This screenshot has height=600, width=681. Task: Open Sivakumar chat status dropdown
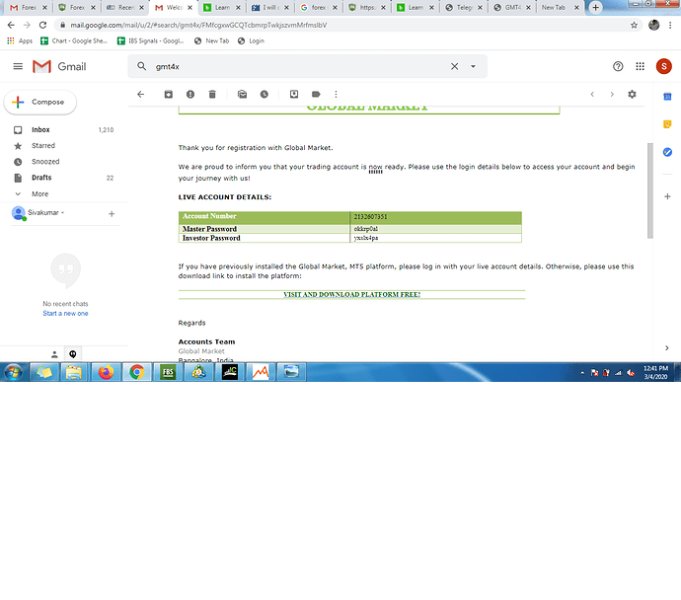pos(63,213)
